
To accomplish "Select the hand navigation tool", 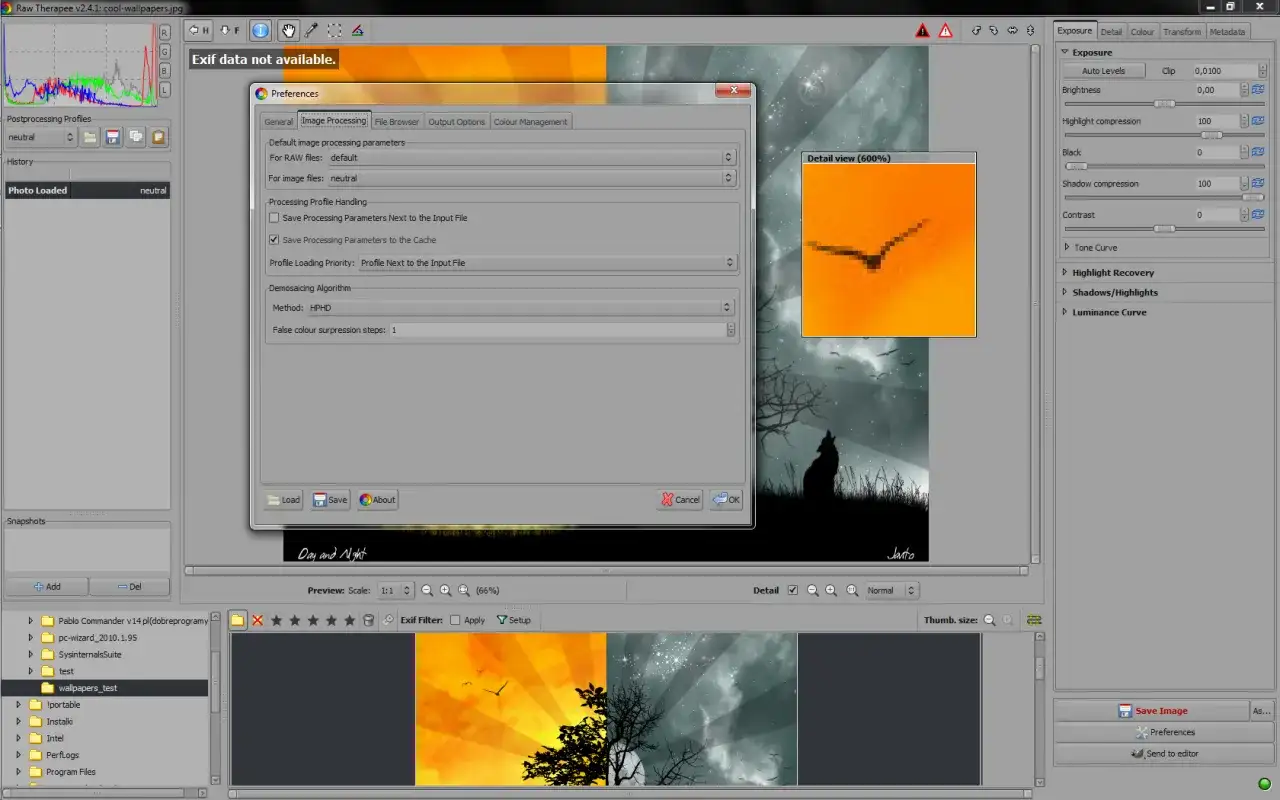I will (288, 30).
